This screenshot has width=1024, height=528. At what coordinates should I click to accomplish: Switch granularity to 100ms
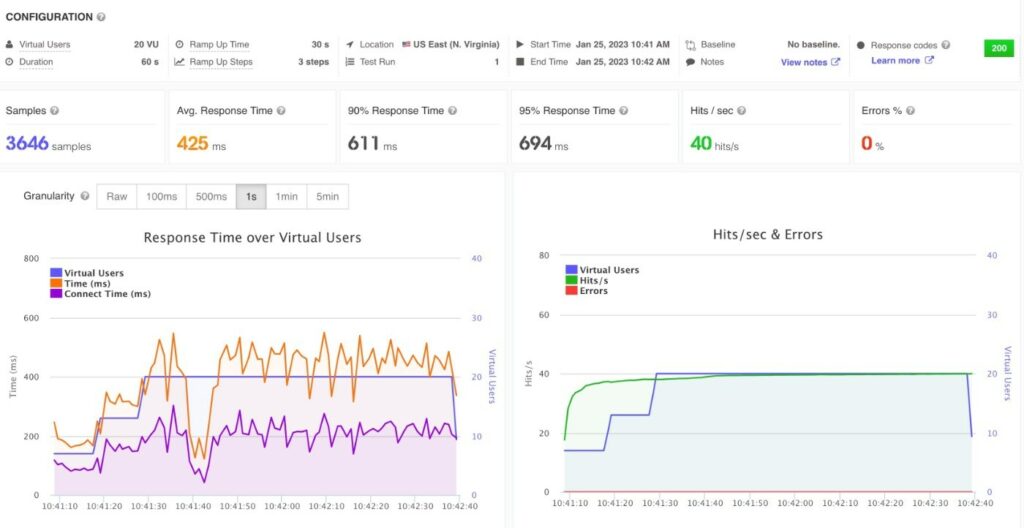(161, 197)
